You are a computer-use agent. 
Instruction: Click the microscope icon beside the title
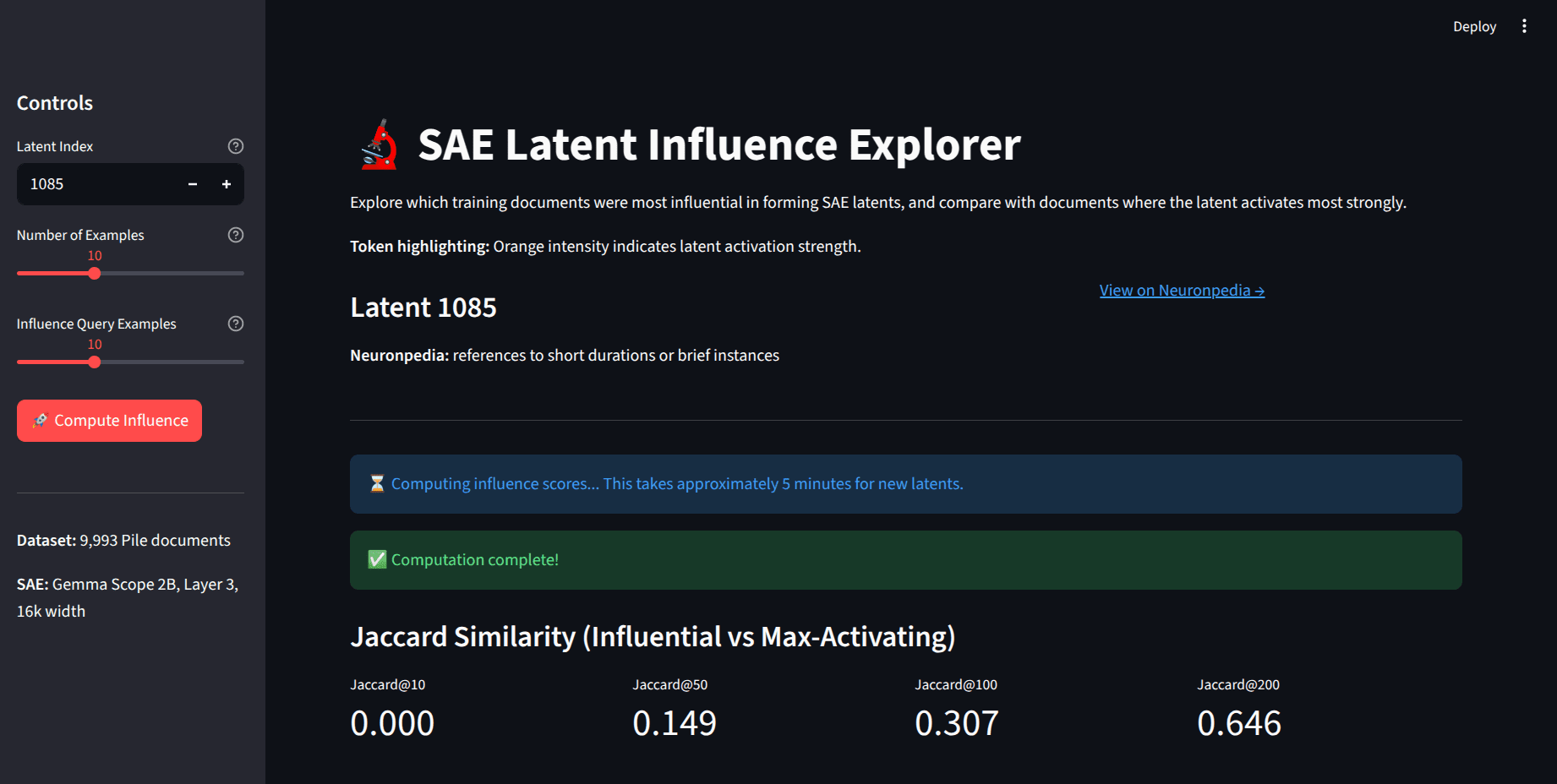coord(380,144)
